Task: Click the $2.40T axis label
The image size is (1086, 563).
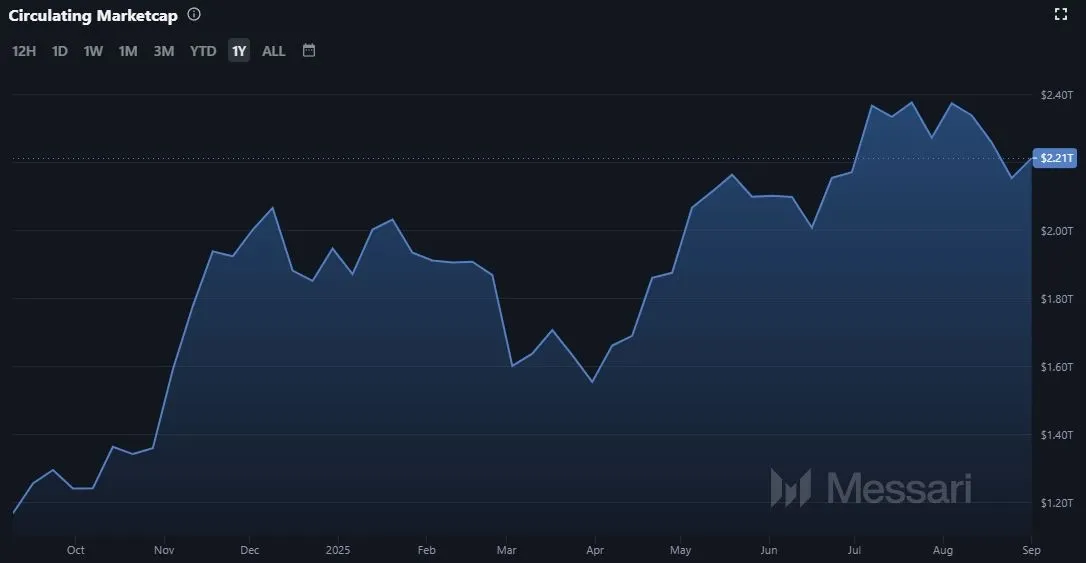Action: (1057, 95)
